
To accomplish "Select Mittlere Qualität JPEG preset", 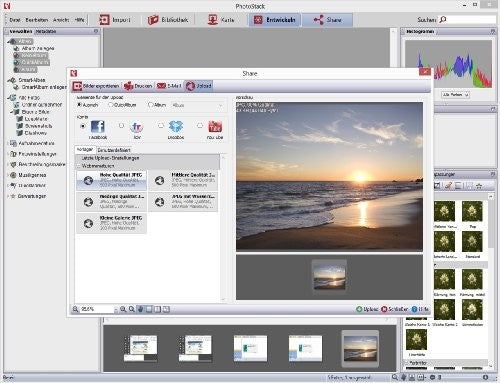I will click(183, 180).
